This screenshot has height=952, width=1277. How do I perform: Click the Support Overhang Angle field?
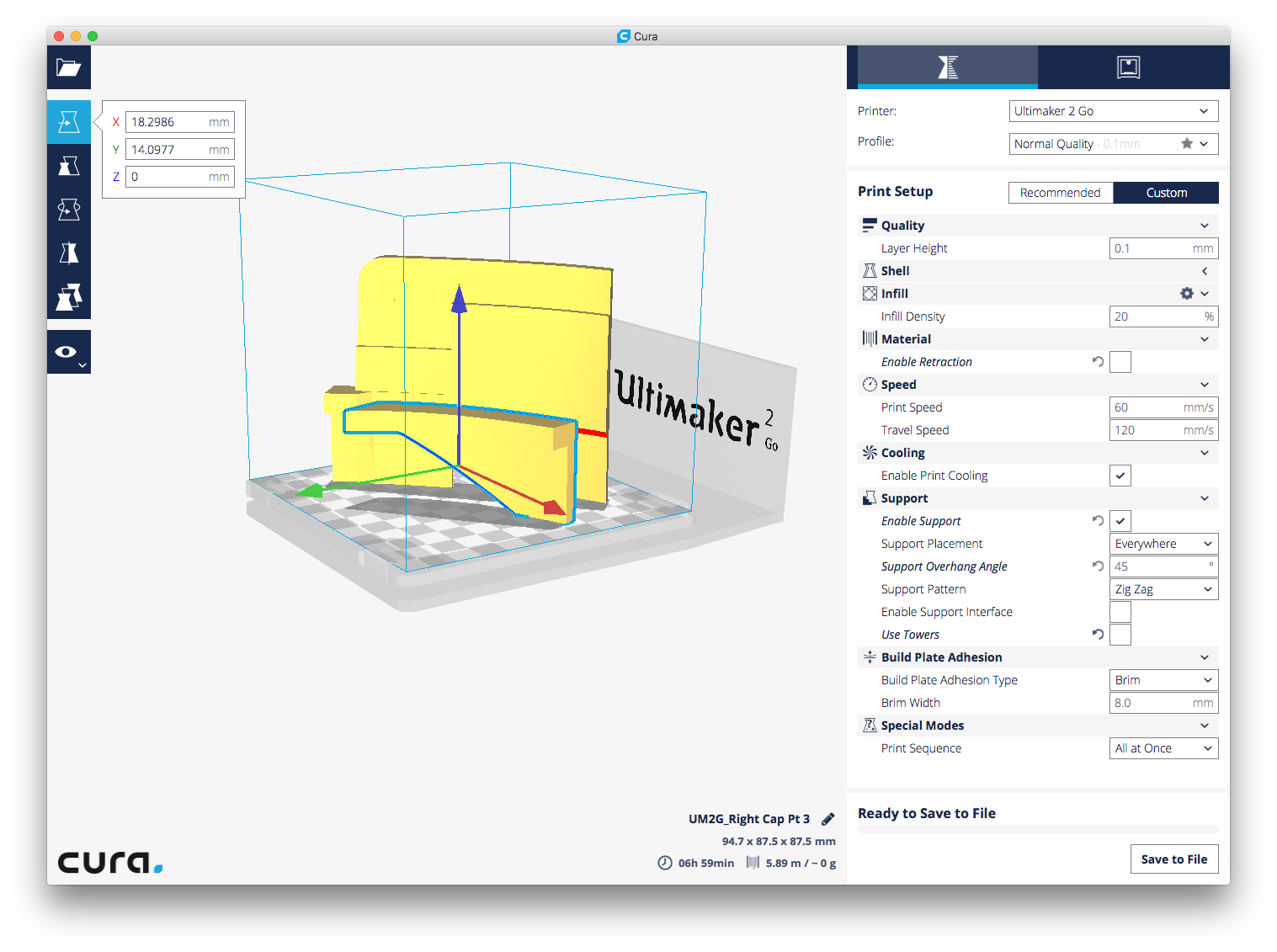(1163, 566)
